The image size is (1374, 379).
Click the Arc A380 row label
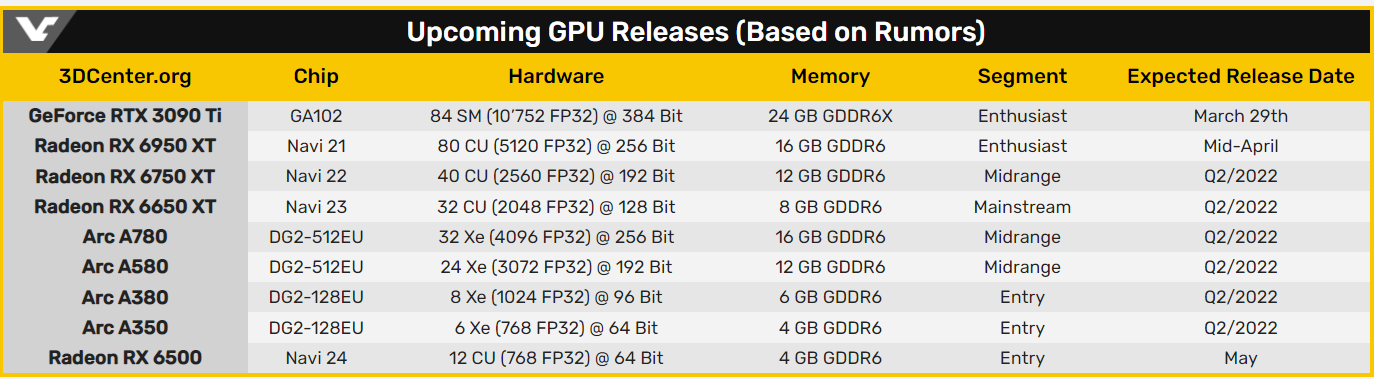tap(125, 297)
